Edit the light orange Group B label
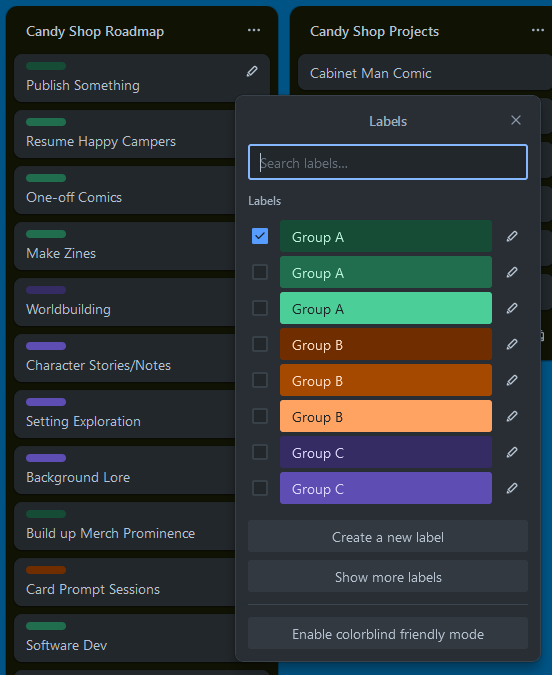Screen dimensions: 552x675 (512, 416)
